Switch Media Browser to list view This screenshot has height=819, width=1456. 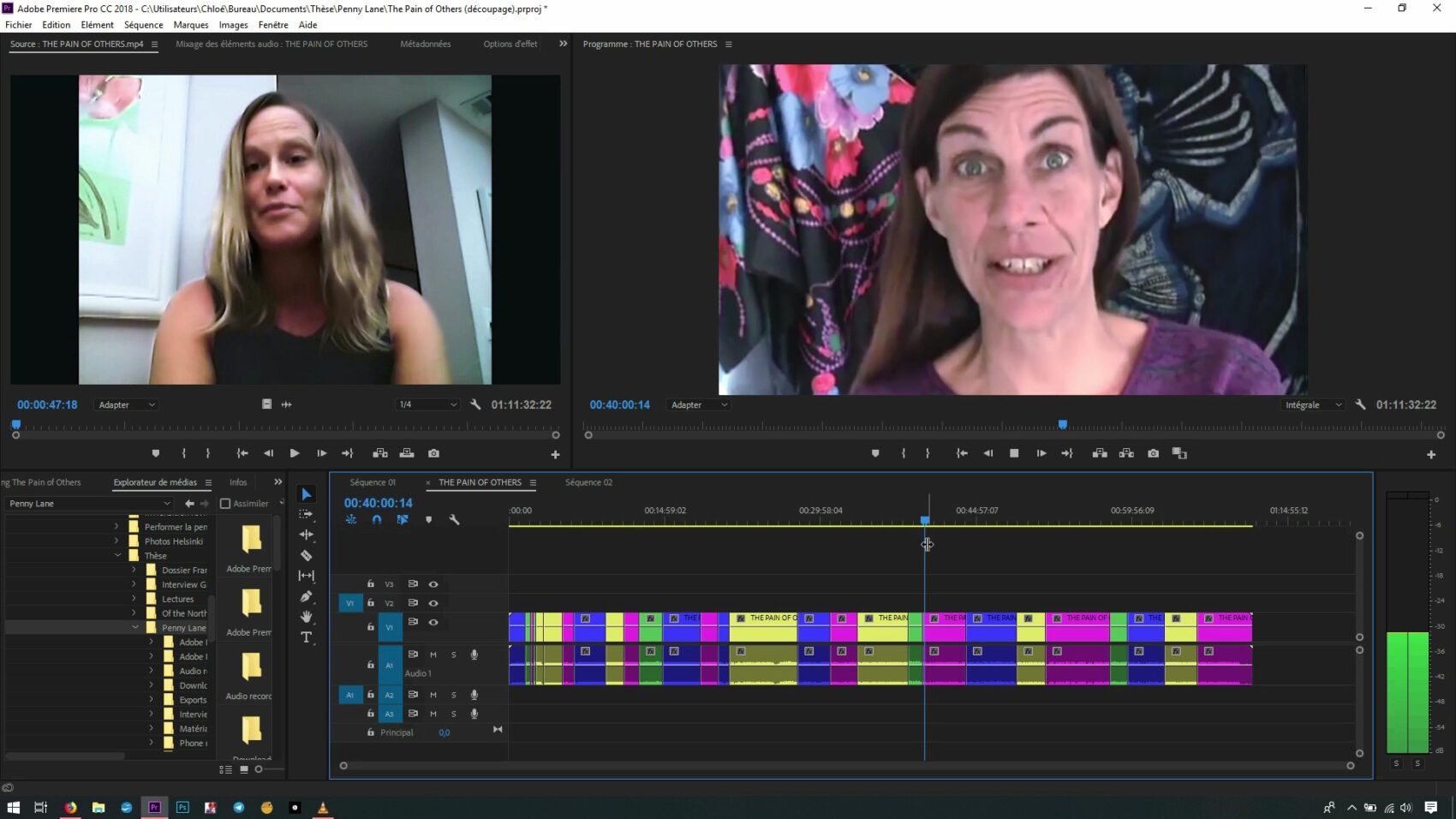pos(225,769)
